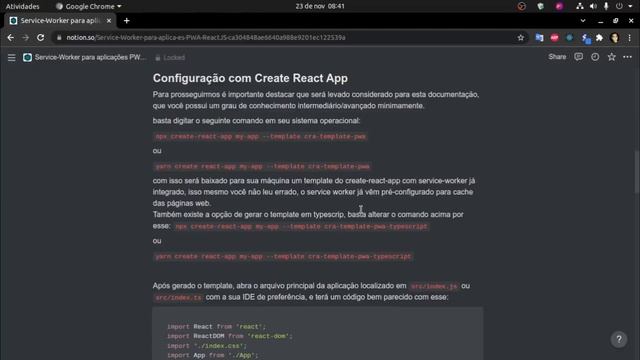
Task: Bookmark this page with the address bar star
Action: pyautogui.click(x=520, y=38)
